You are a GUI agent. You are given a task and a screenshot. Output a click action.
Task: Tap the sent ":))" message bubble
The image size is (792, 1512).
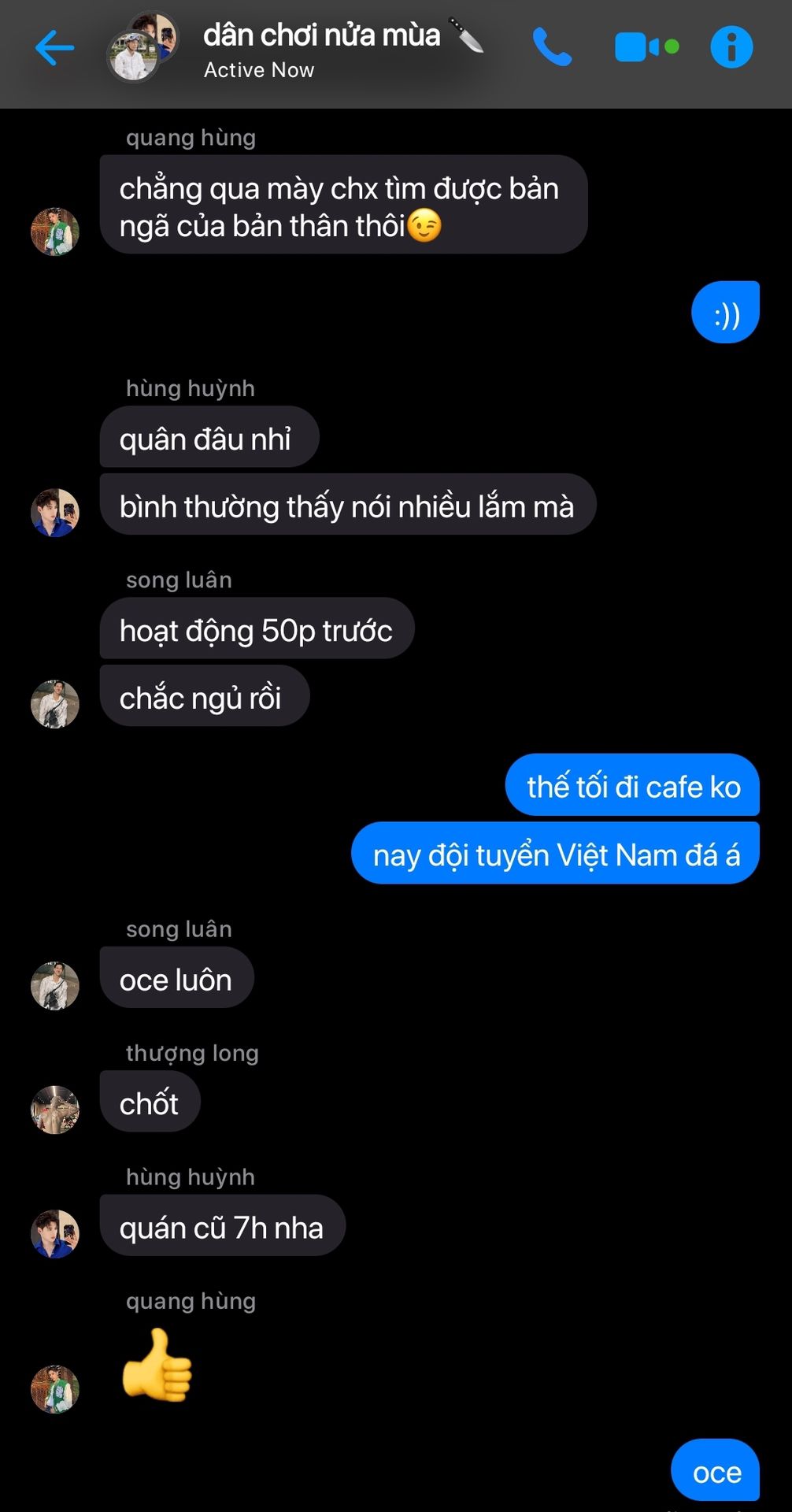(725, 313)
